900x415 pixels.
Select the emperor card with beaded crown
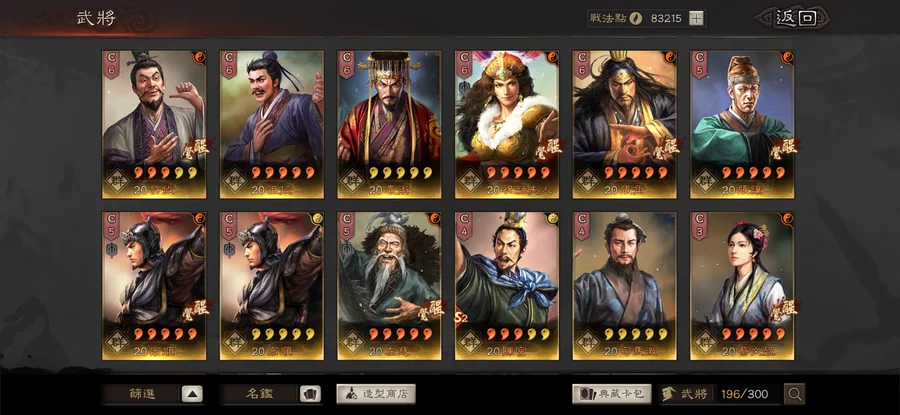pos(389,125)
